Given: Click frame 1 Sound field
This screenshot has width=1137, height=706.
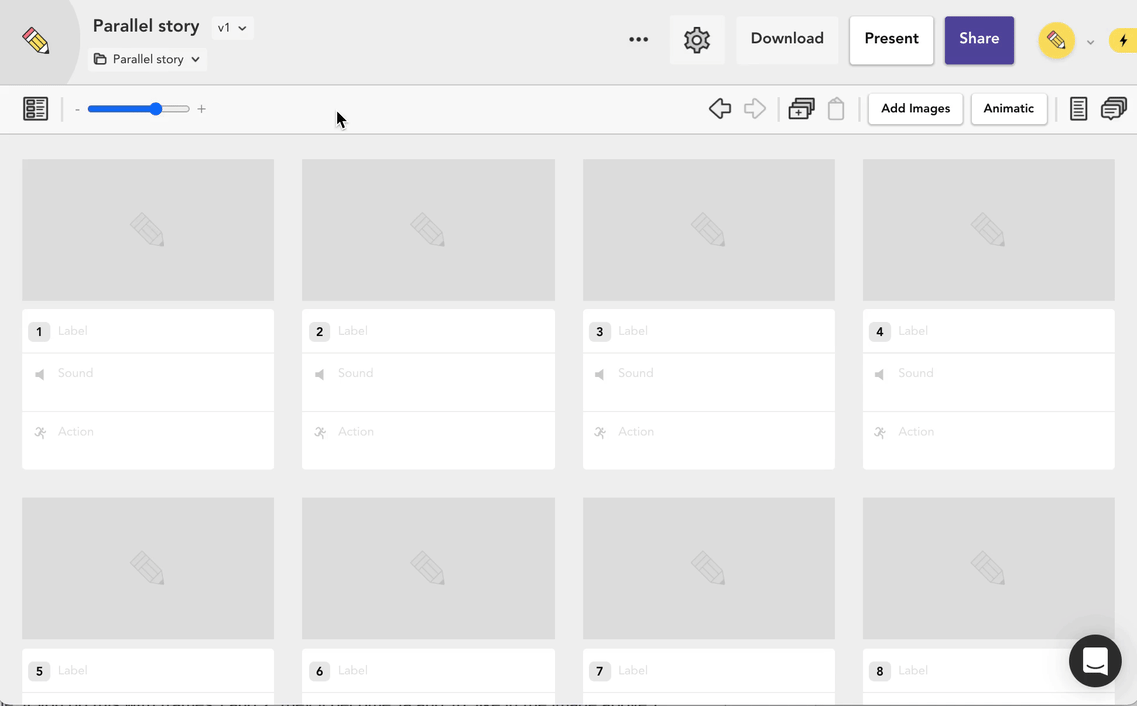Looking at the screenshot, I should tap(148, 382).
